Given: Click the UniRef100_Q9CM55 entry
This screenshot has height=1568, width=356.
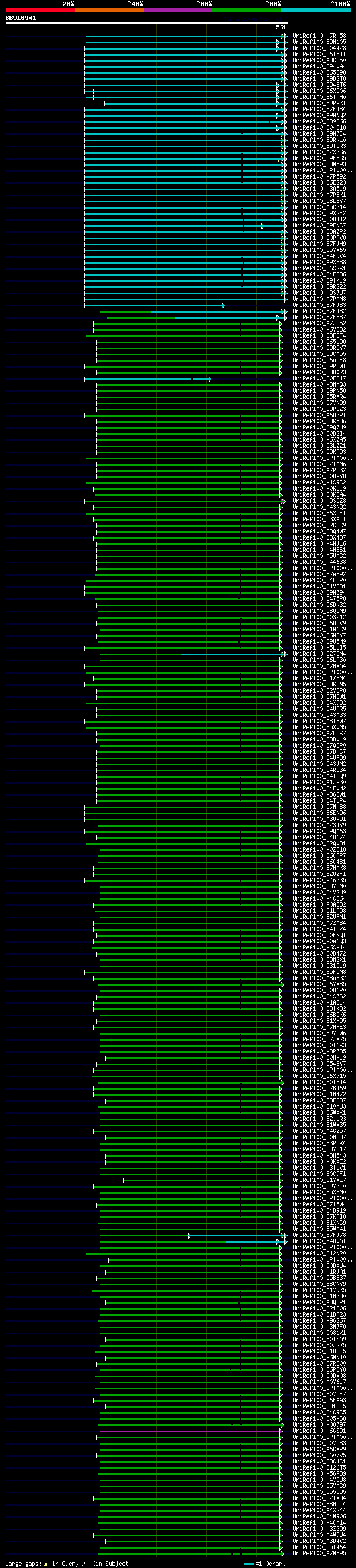Looking at the screenshot, I should [319, 354].
